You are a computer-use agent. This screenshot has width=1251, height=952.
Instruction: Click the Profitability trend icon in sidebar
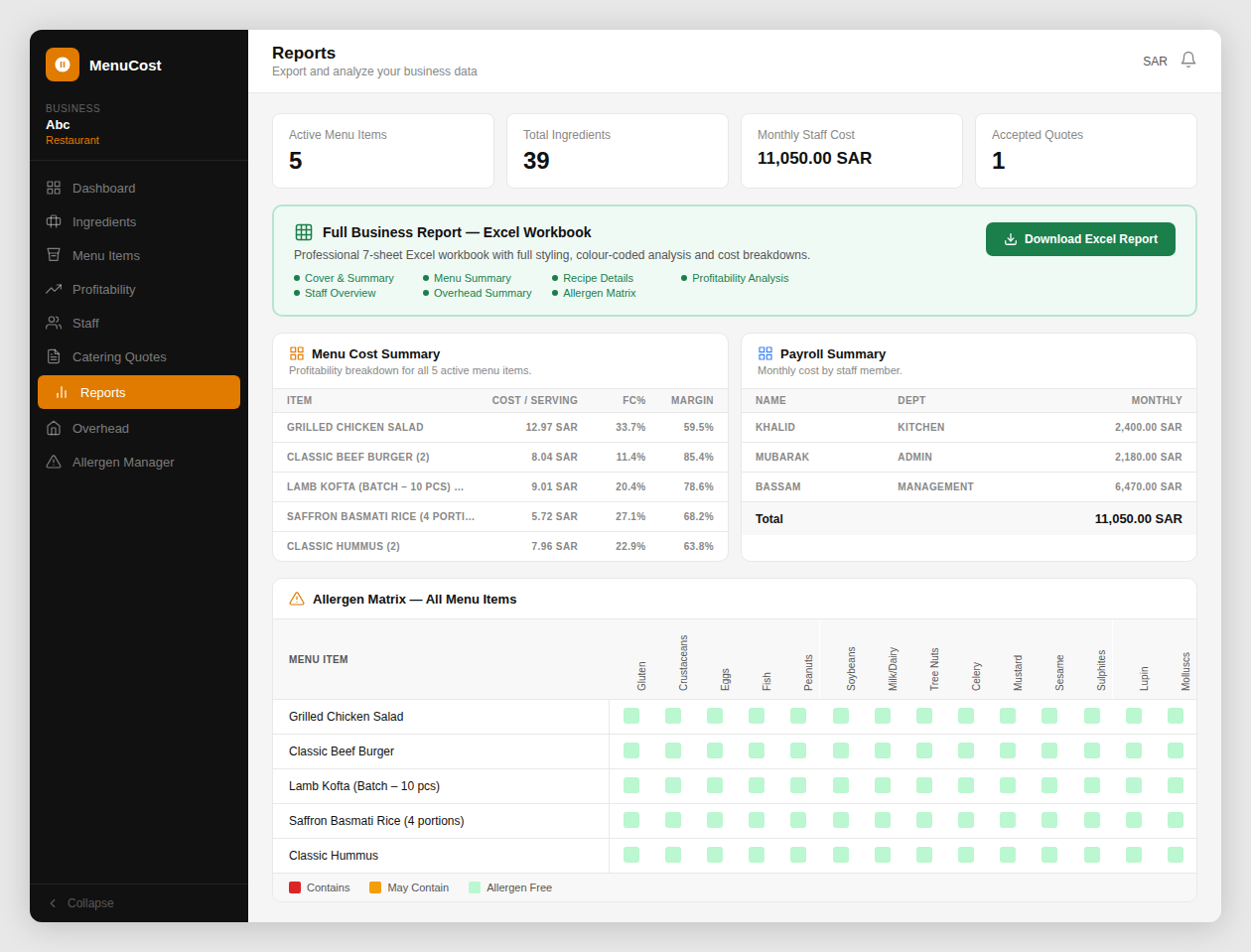pos(54,289)
